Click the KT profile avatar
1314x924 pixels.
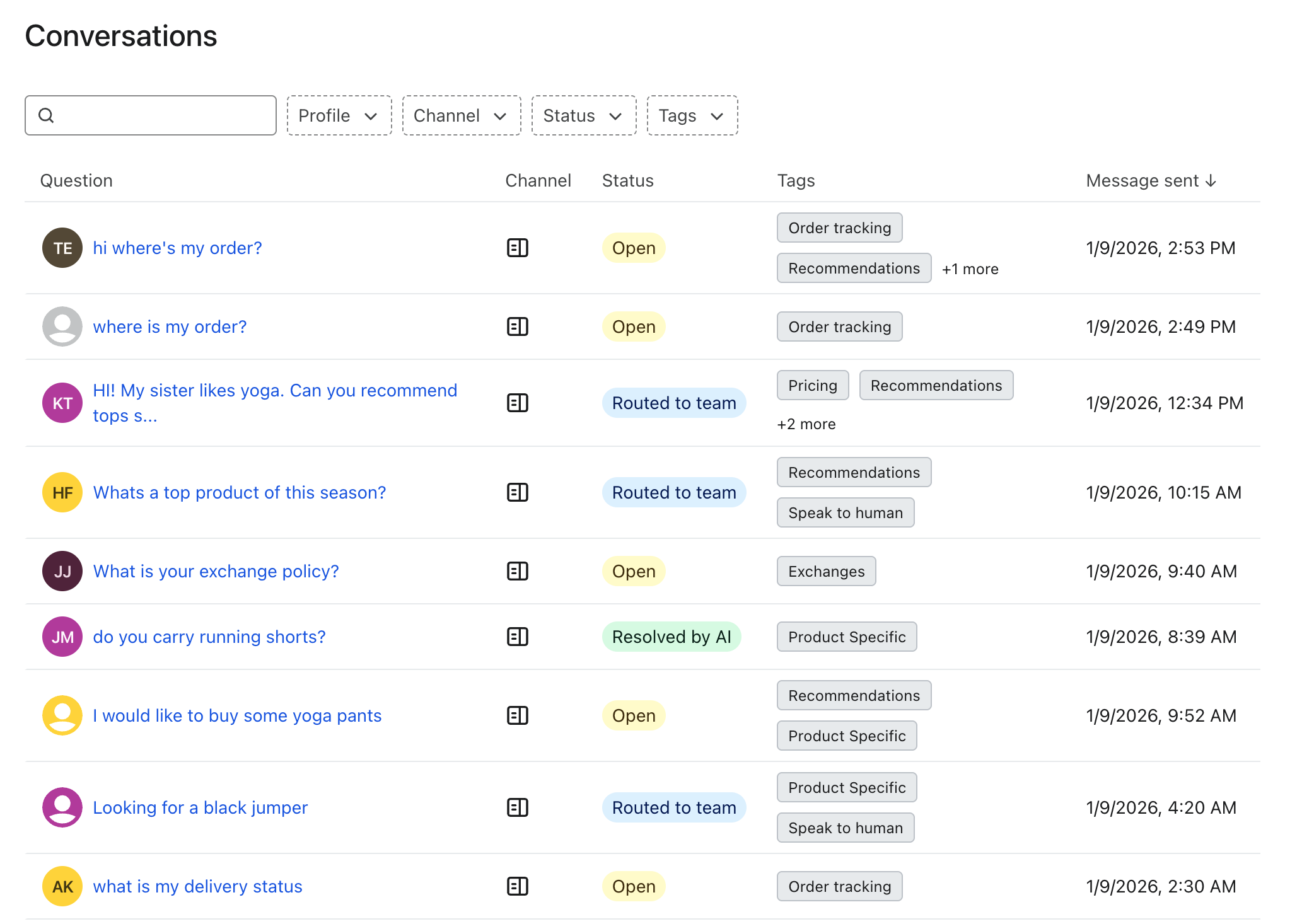click(x=62, y=403)
